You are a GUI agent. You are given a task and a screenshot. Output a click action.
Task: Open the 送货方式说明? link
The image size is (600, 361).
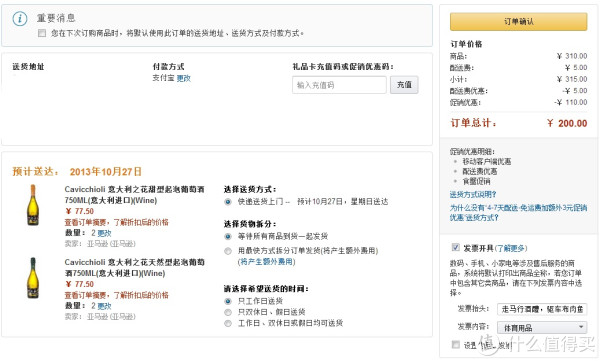point(473,194)
